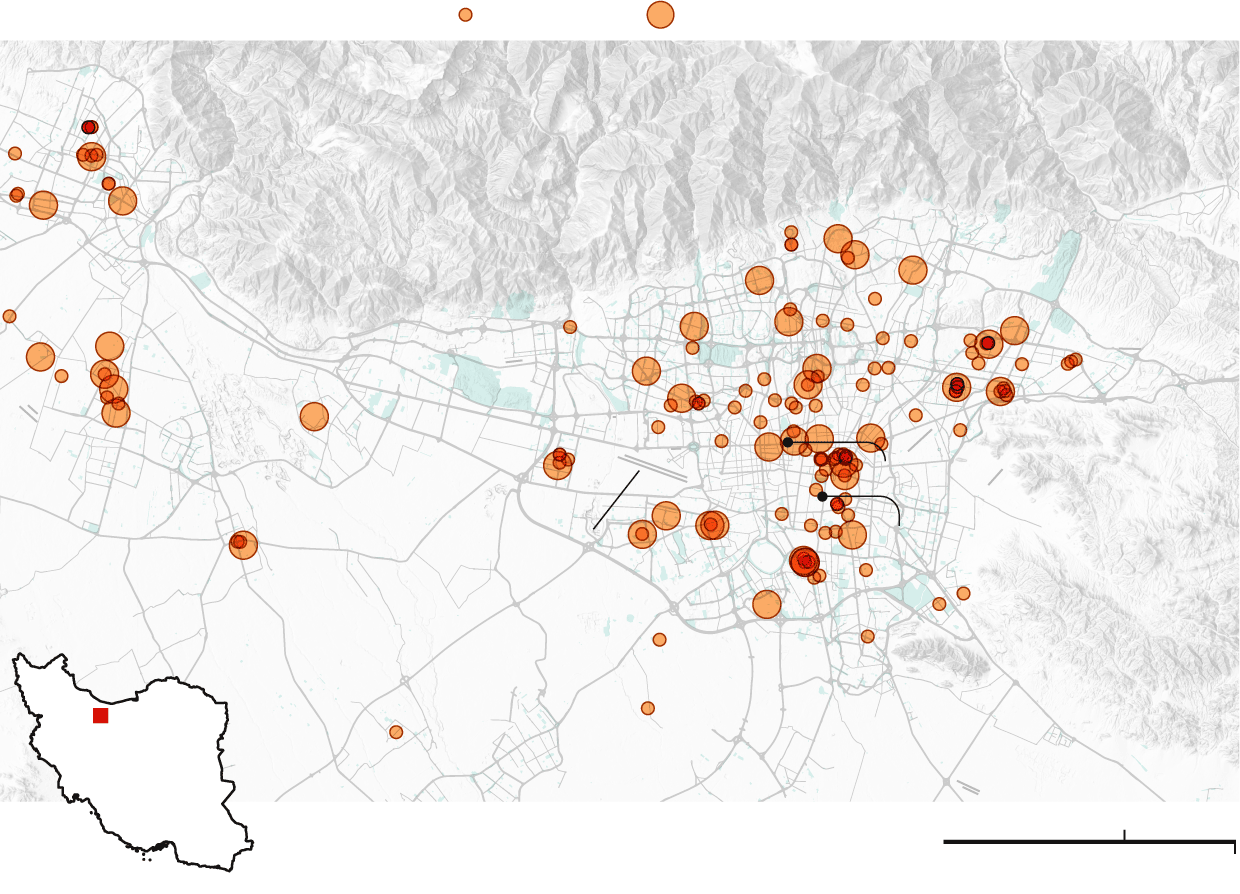Select the lower black dot annotation marker

[x=822, y=496]
